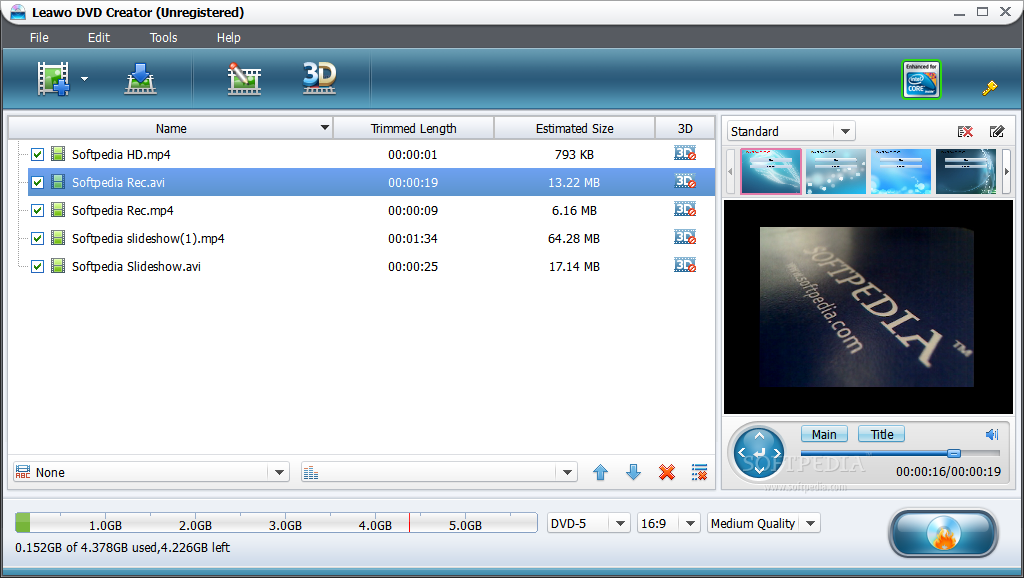
Task: Clear the file list icon
Action: [699, 472]
